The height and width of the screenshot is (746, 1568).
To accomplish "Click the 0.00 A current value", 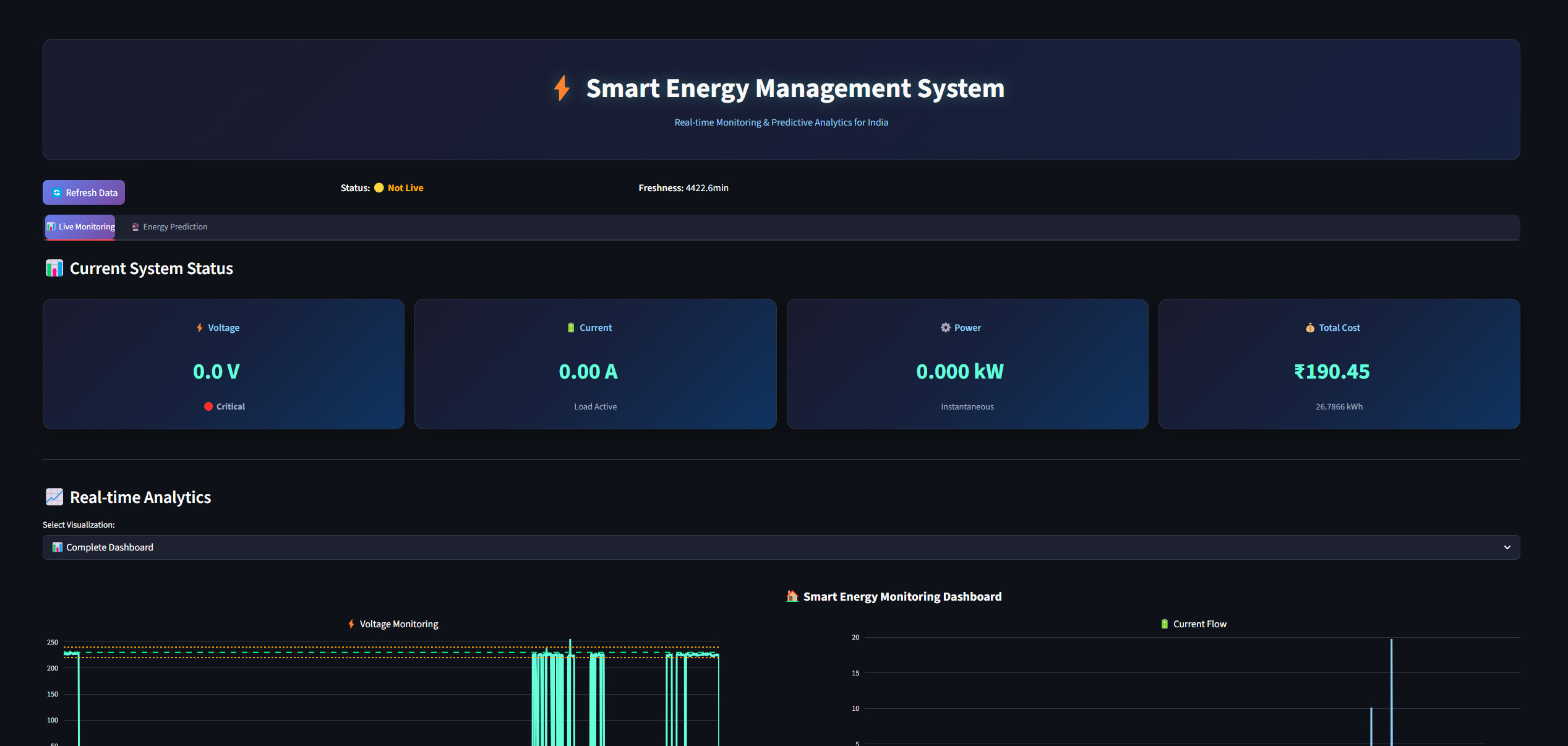I will [588, 372].
